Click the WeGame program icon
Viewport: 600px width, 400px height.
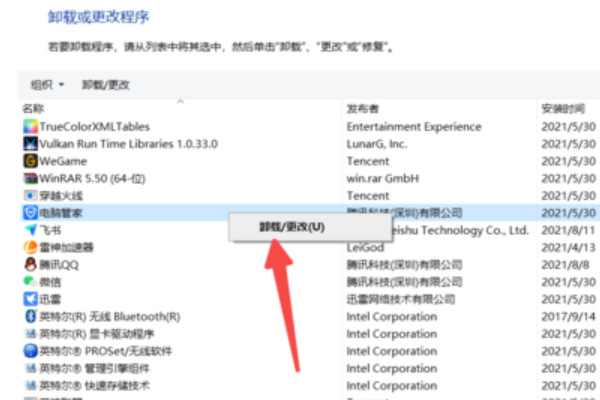(31, 161)
